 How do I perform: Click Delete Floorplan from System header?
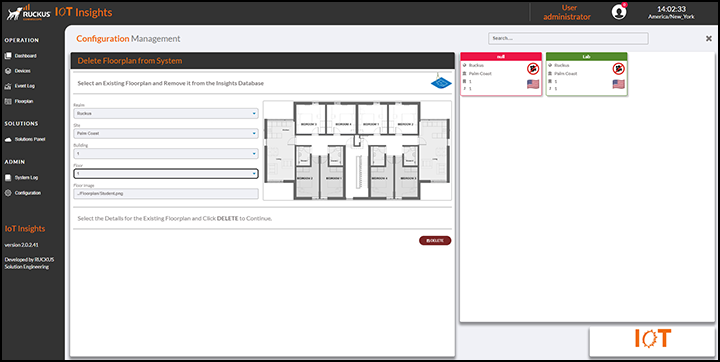tap(129, 61)
